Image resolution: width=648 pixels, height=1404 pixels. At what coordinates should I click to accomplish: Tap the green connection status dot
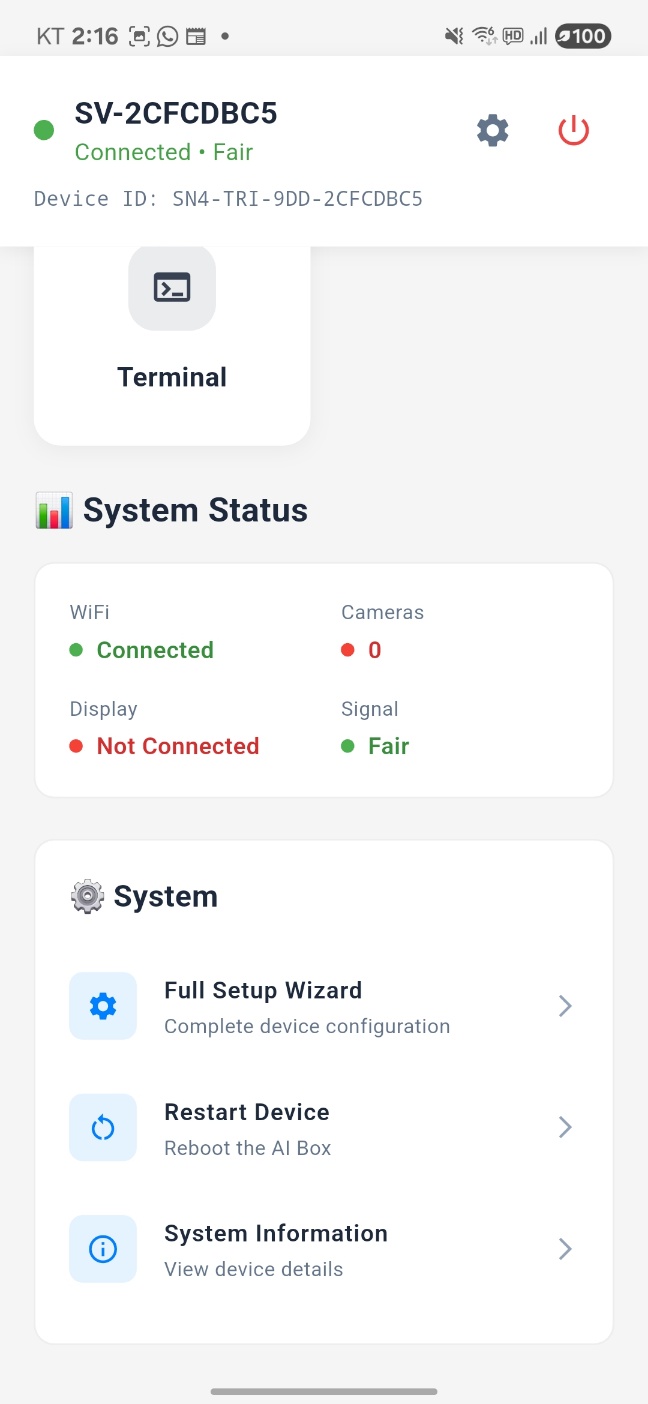point(44,130)
